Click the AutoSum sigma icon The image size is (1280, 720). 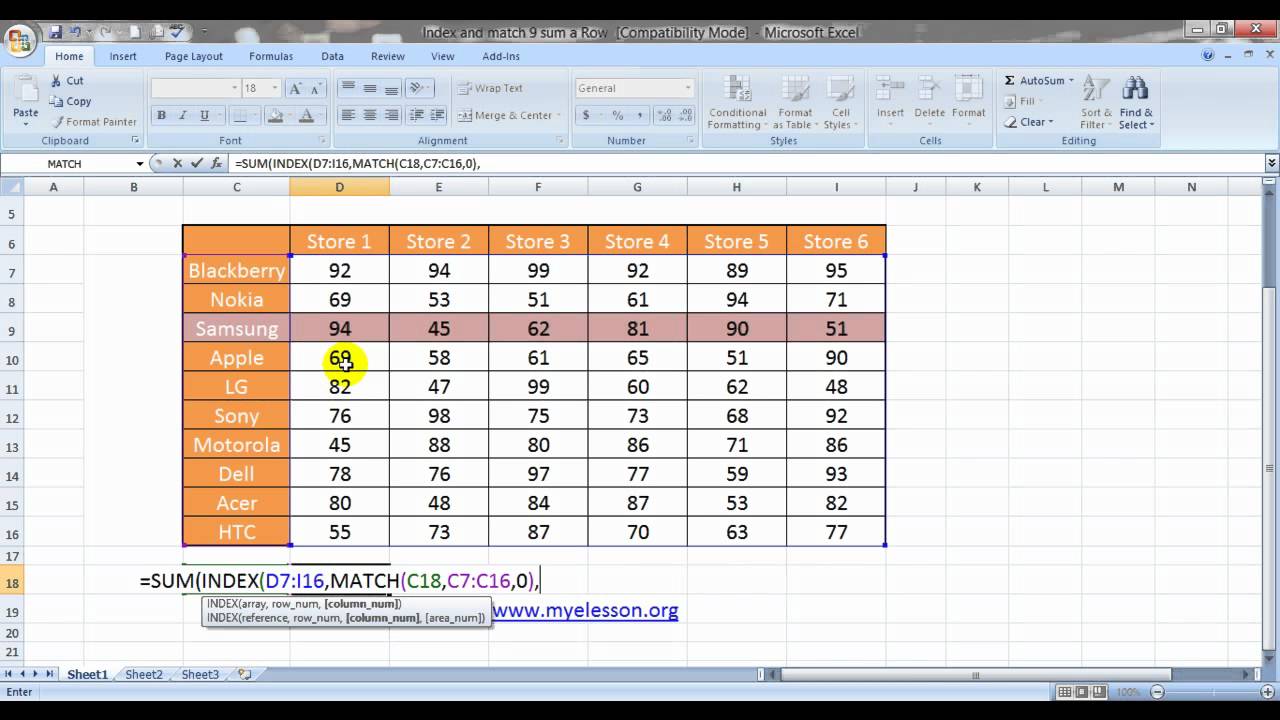(1010, 81)
